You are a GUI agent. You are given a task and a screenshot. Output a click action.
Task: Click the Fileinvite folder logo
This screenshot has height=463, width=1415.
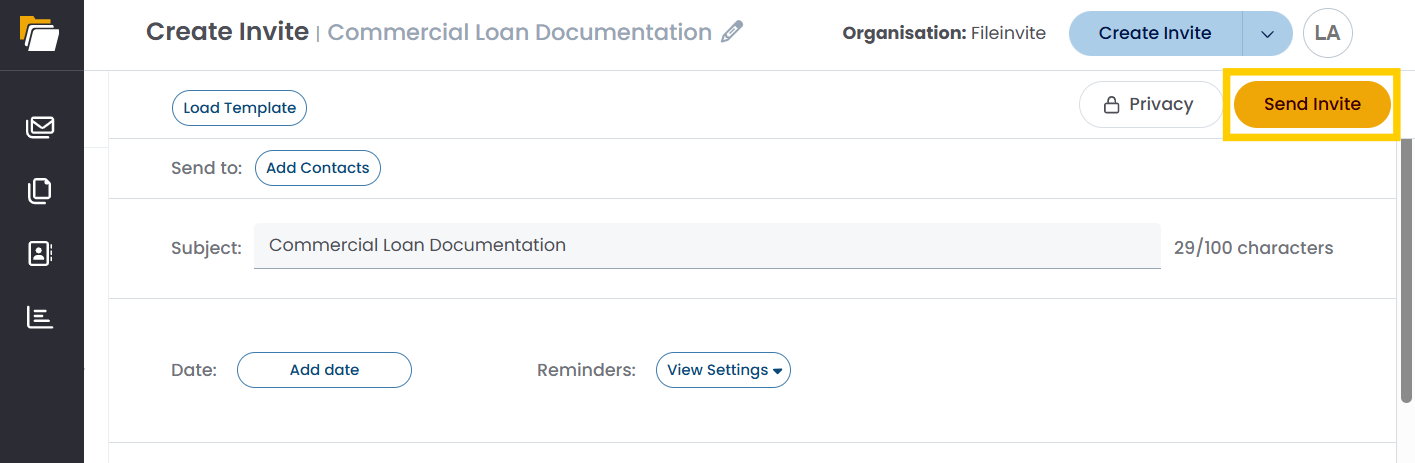pos(40,33)
